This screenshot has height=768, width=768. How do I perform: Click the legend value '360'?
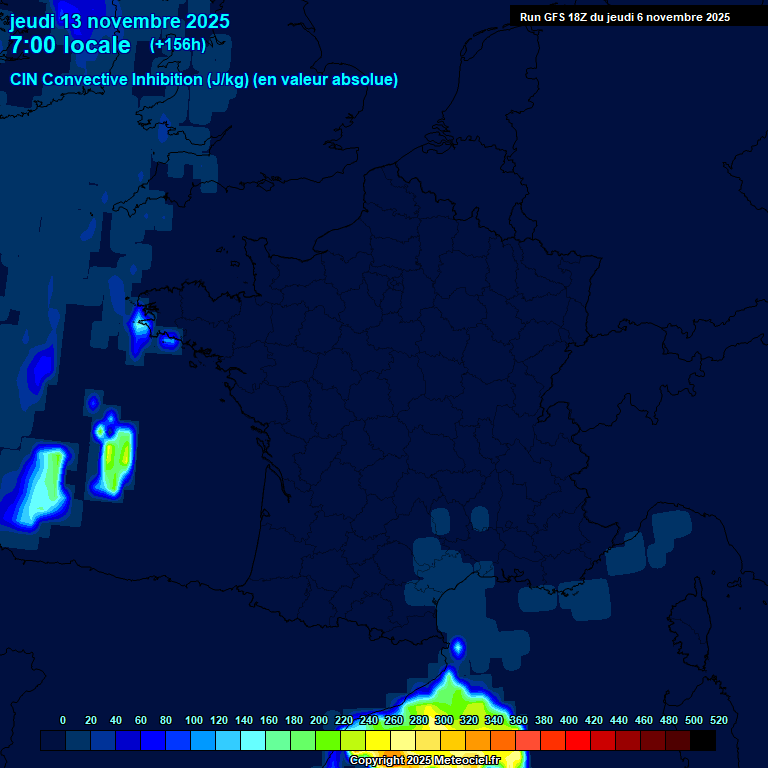(x=519, y=720)
